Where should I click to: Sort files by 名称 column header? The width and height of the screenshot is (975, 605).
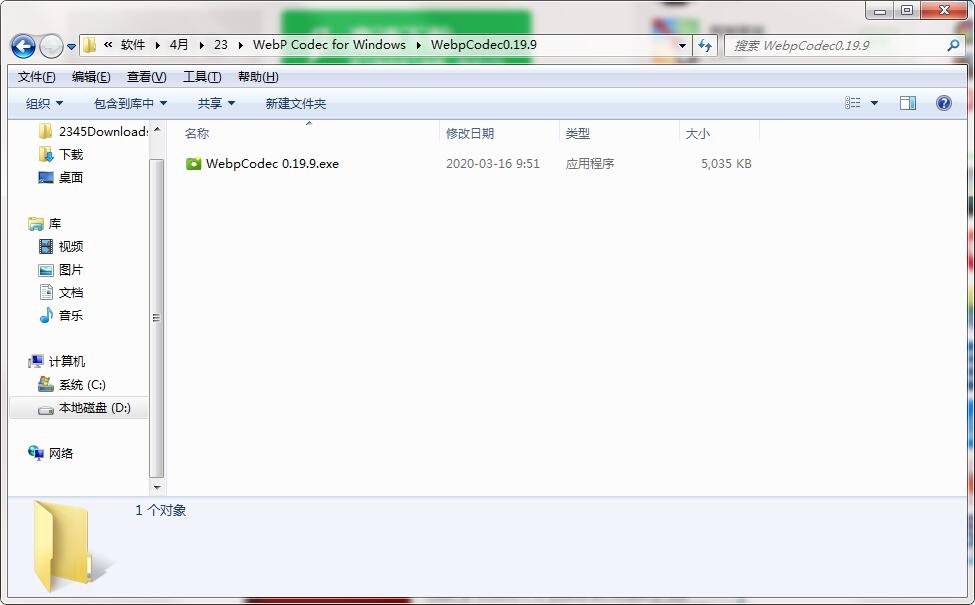pos(197,134)
